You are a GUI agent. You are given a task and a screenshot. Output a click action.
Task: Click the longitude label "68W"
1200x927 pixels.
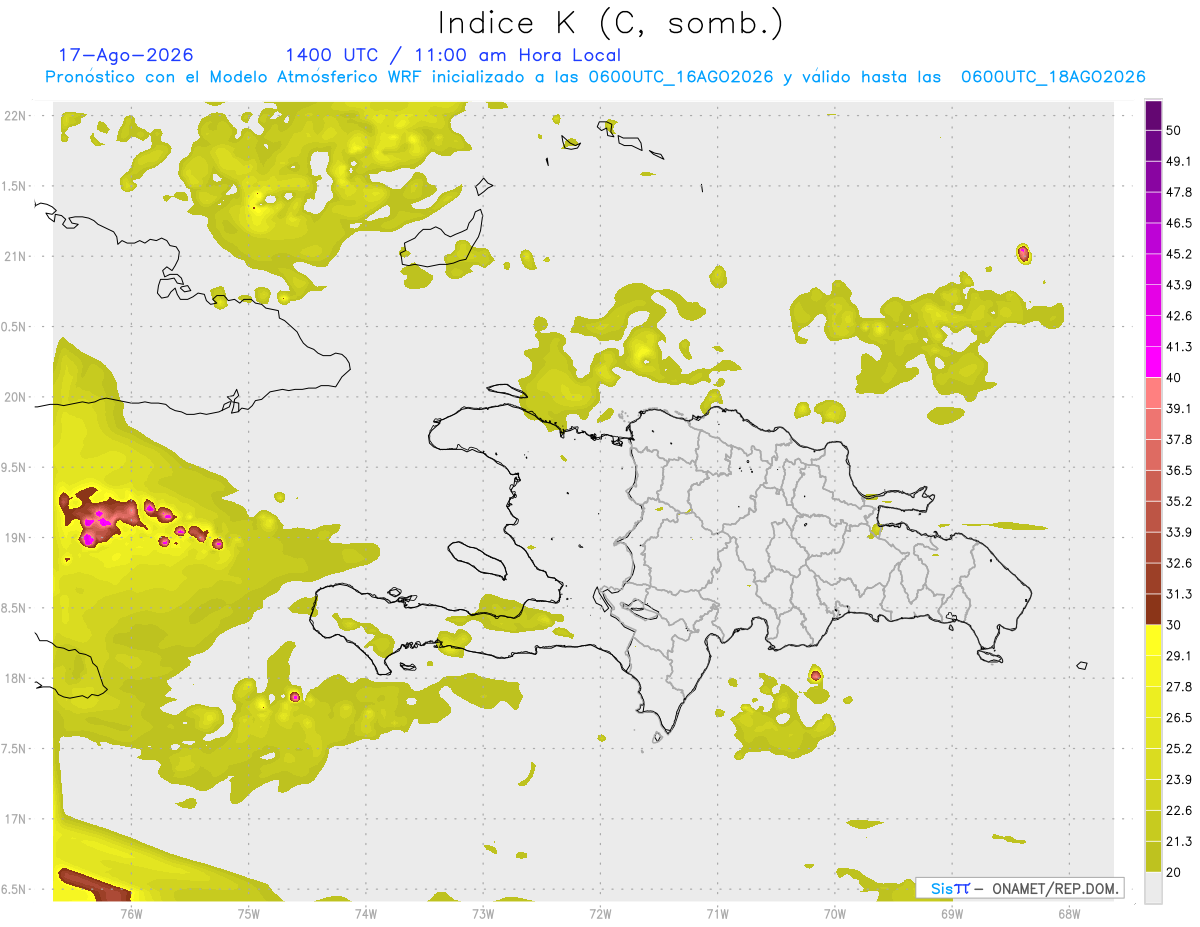coord(1068,914)
